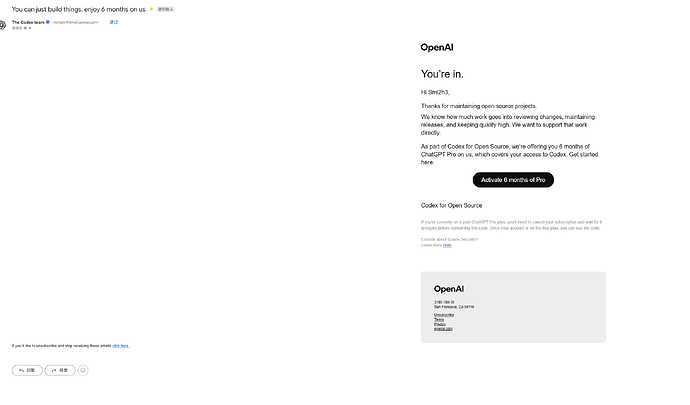Click the yellow importance marker beside the subject
The width and height of the screenshot is (690, 405).
[151, 9]
